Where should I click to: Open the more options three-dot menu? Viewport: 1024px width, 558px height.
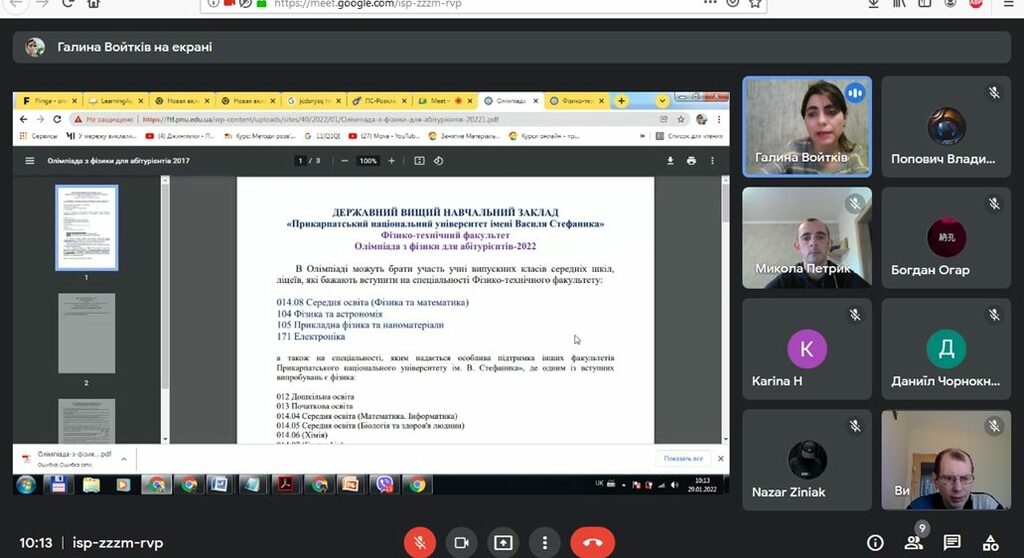pyautogui.click(x=543, y=543)
